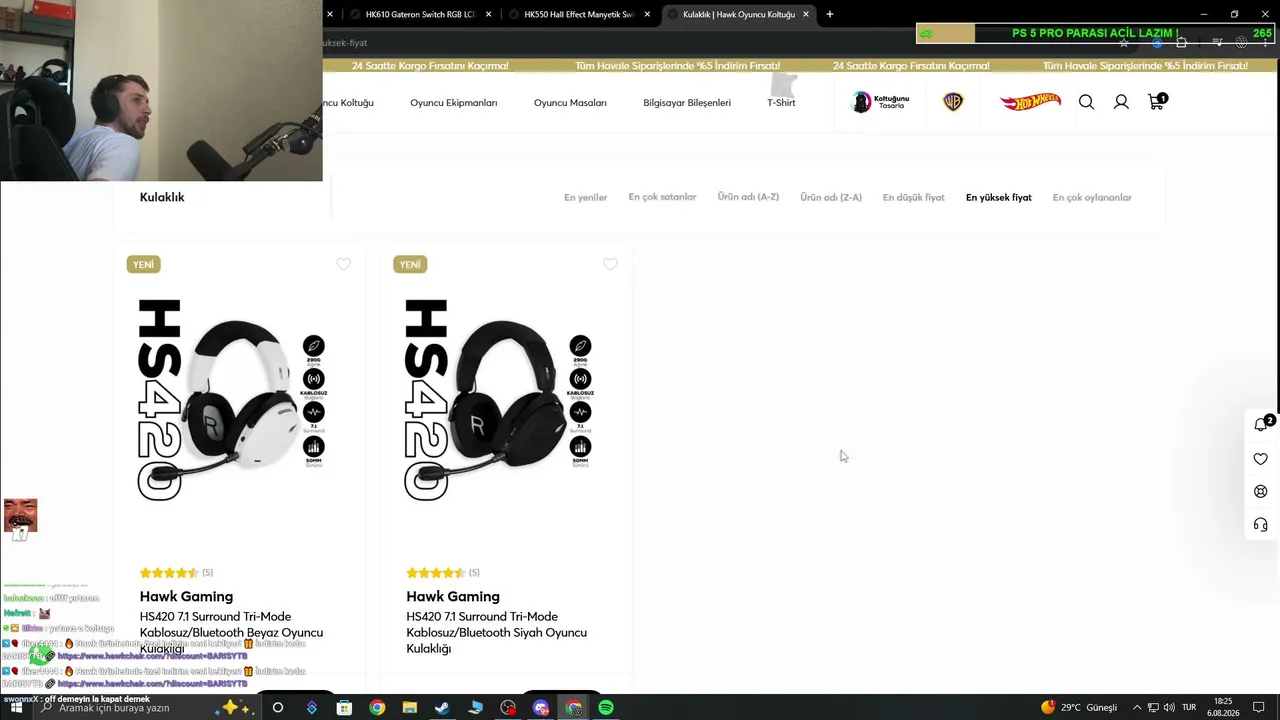Viewport: 1280px width, 720px height.
Task: Close the Kulaklık | Hawk Oyuncu Koltuğu tab
Action: pos(805,14)
